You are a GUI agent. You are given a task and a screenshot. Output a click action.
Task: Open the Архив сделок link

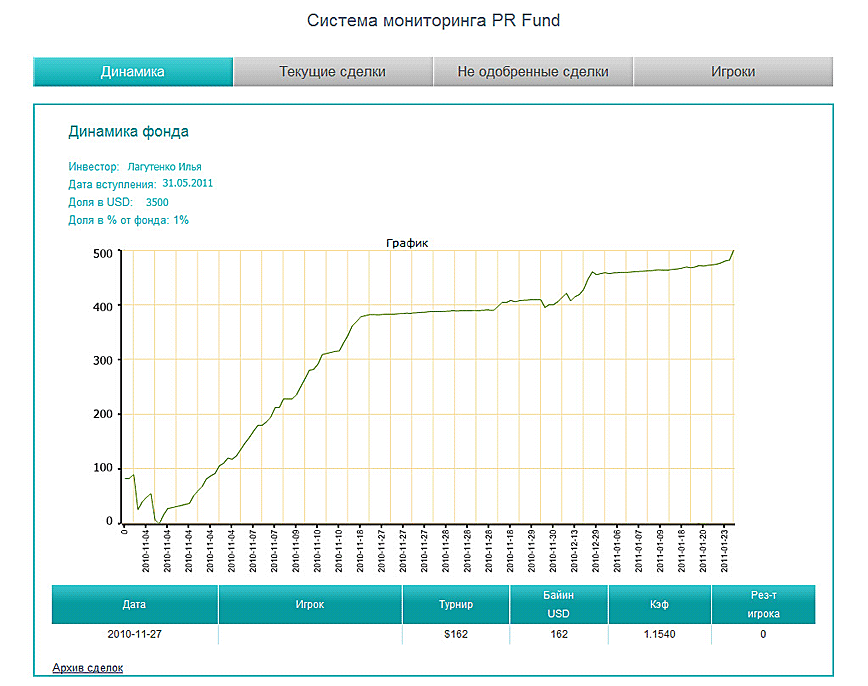pos(87,667)
